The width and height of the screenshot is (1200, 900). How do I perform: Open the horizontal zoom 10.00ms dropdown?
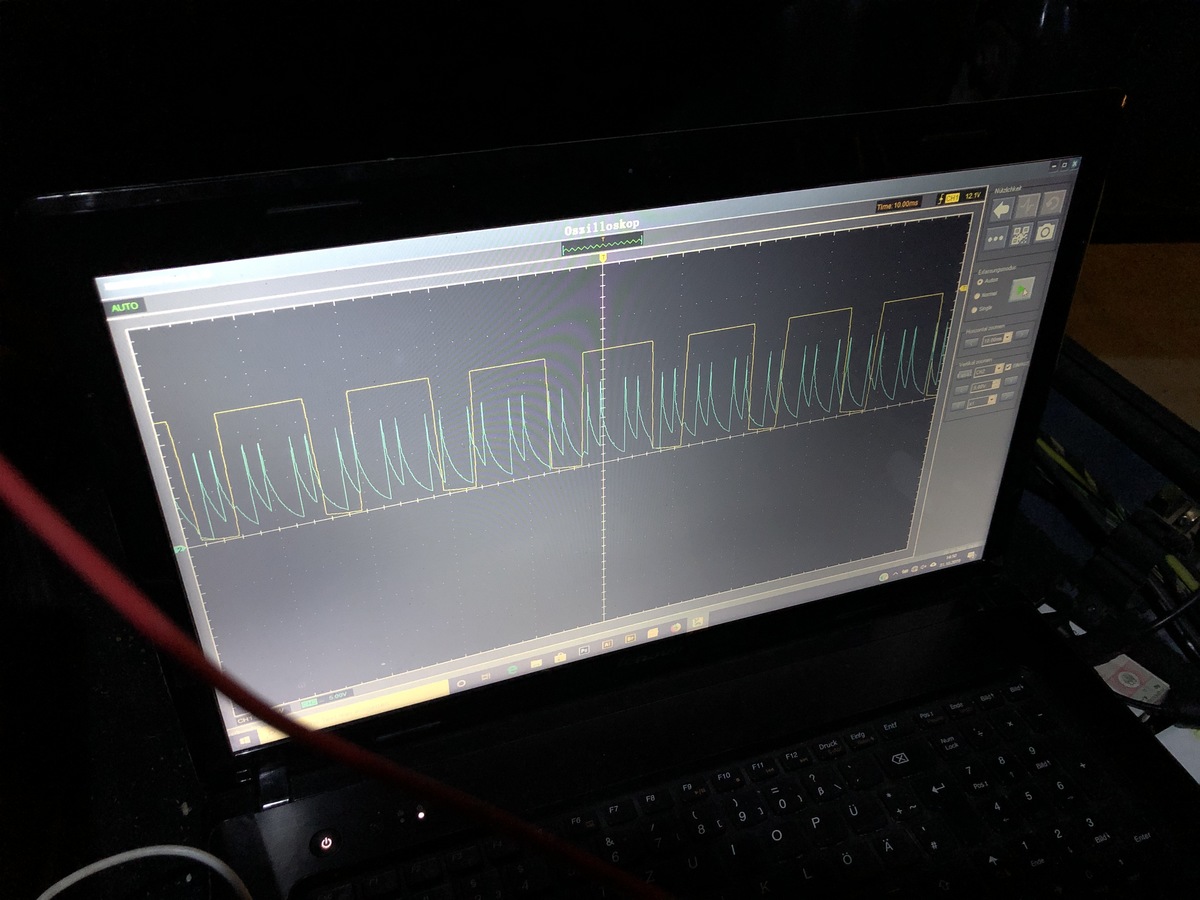997,339
